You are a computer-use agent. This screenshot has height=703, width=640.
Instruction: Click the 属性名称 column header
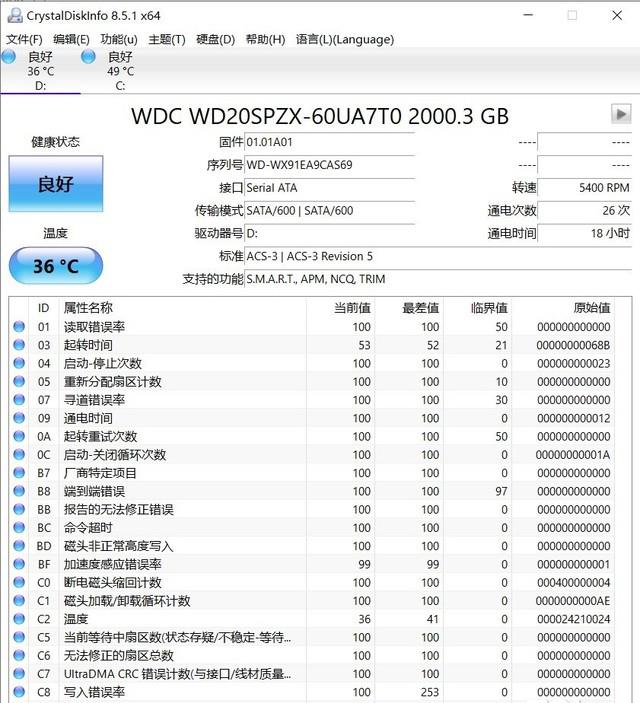click(88, 308)
